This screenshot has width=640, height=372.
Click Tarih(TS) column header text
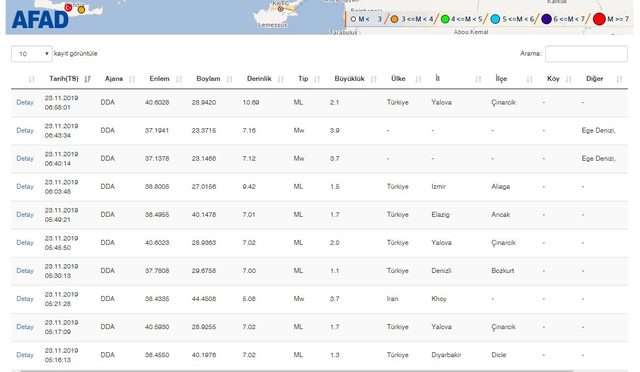tap(64, 79)
